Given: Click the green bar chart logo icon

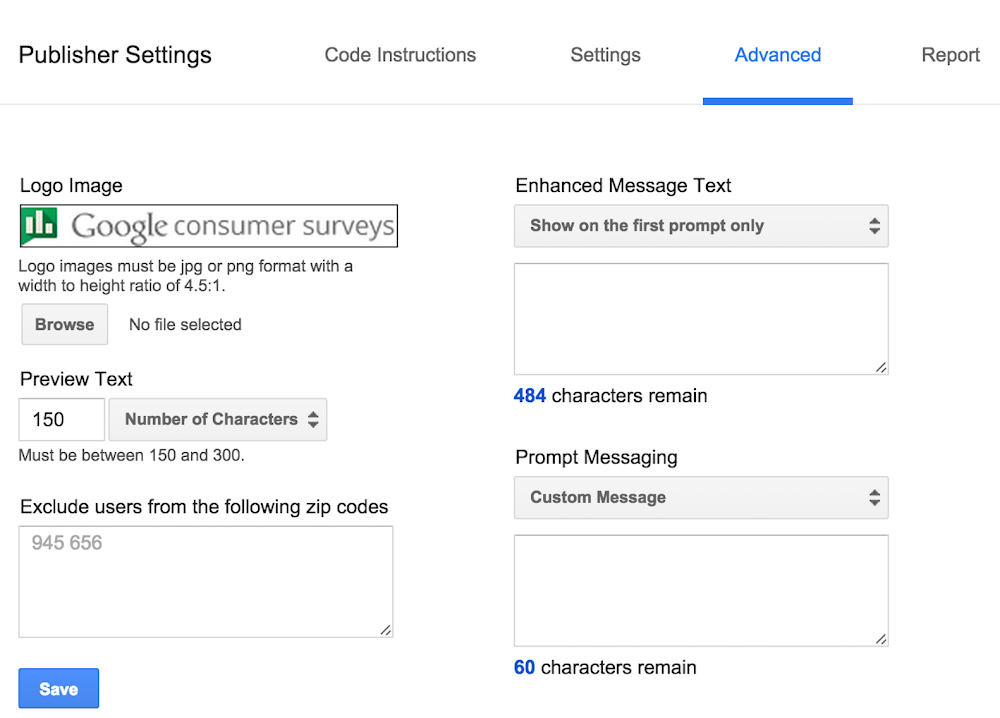Looking at the screenshot, I should pos(40,226).
